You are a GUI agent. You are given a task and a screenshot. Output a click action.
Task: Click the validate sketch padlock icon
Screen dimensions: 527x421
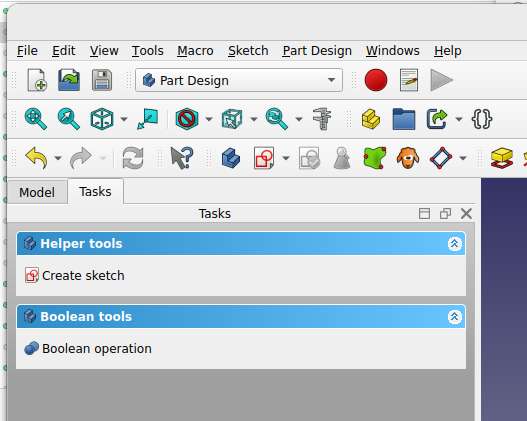[x=309, y=158]
